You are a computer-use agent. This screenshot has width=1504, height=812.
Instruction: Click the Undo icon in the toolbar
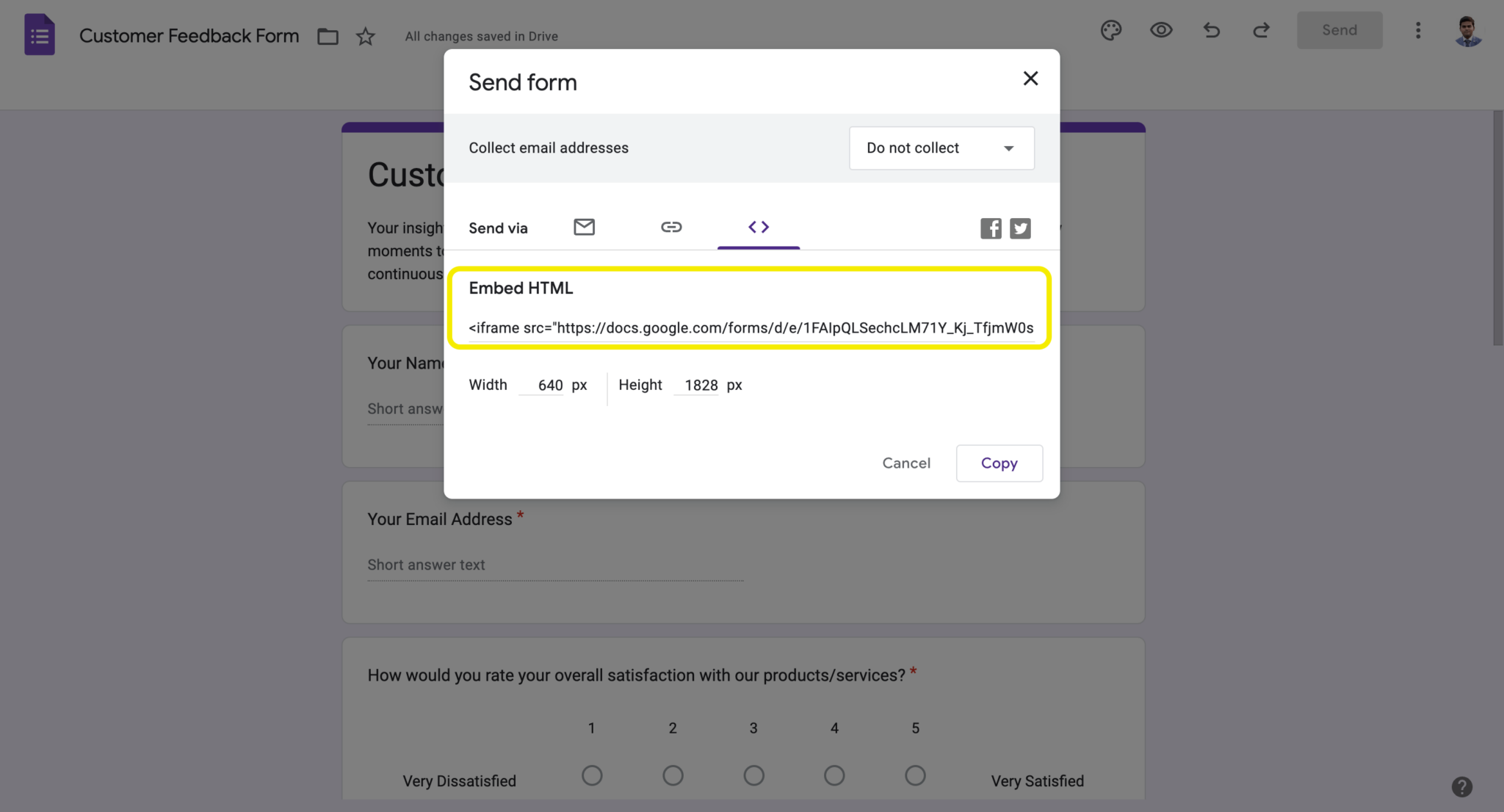[1211, 30]
